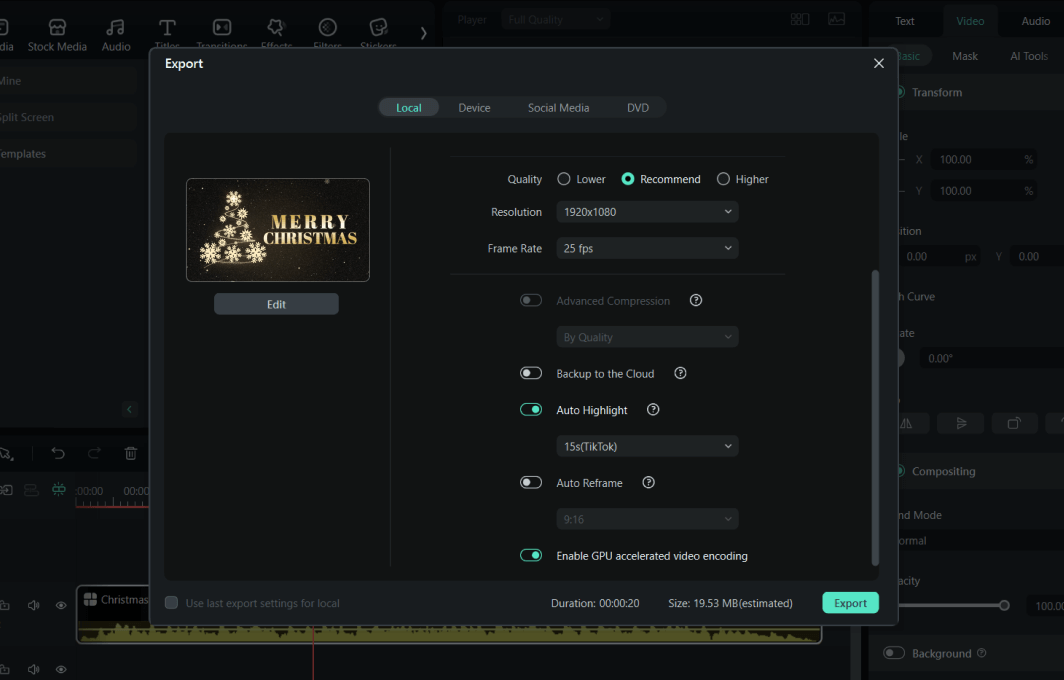Undo the last timeline action
Image resolution: width=1064 pixels, height=680 pixels.
58,453
